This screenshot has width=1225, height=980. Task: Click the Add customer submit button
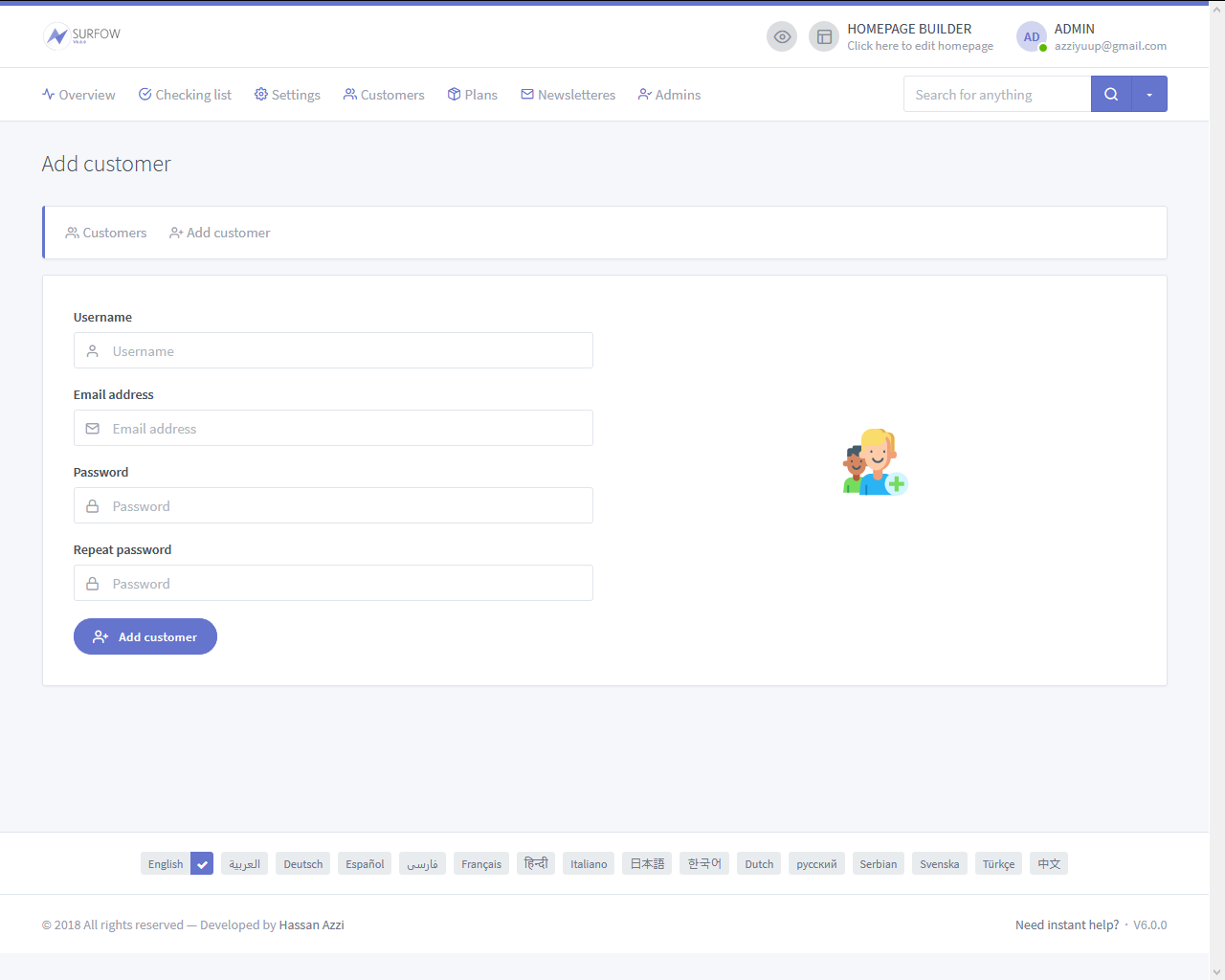pyautogui.click(x=145, y=636)
